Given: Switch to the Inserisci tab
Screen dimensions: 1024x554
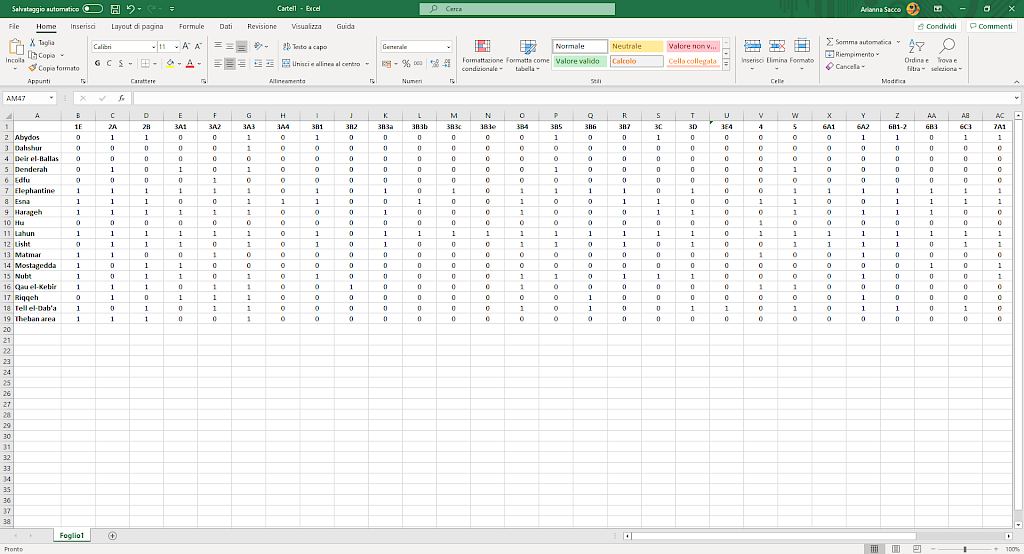Looking at the screenshot, I should (83, 26).
